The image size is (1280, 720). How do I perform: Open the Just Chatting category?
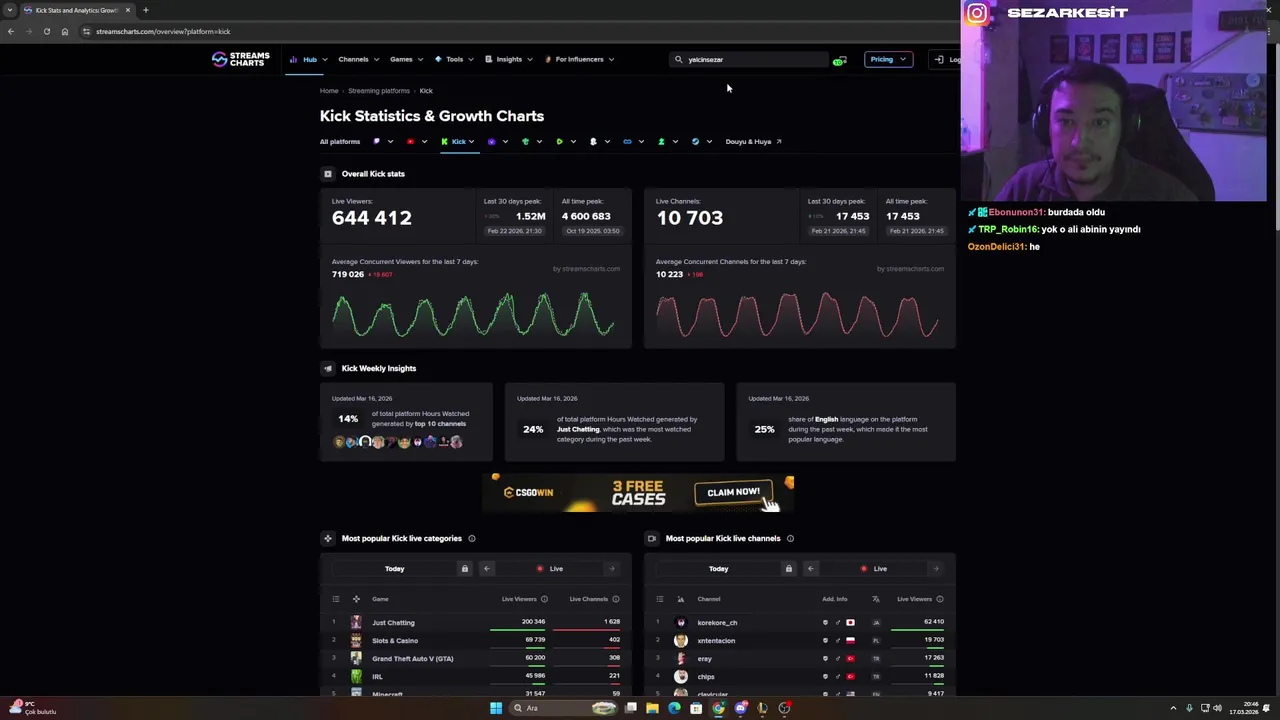point(393,622)
